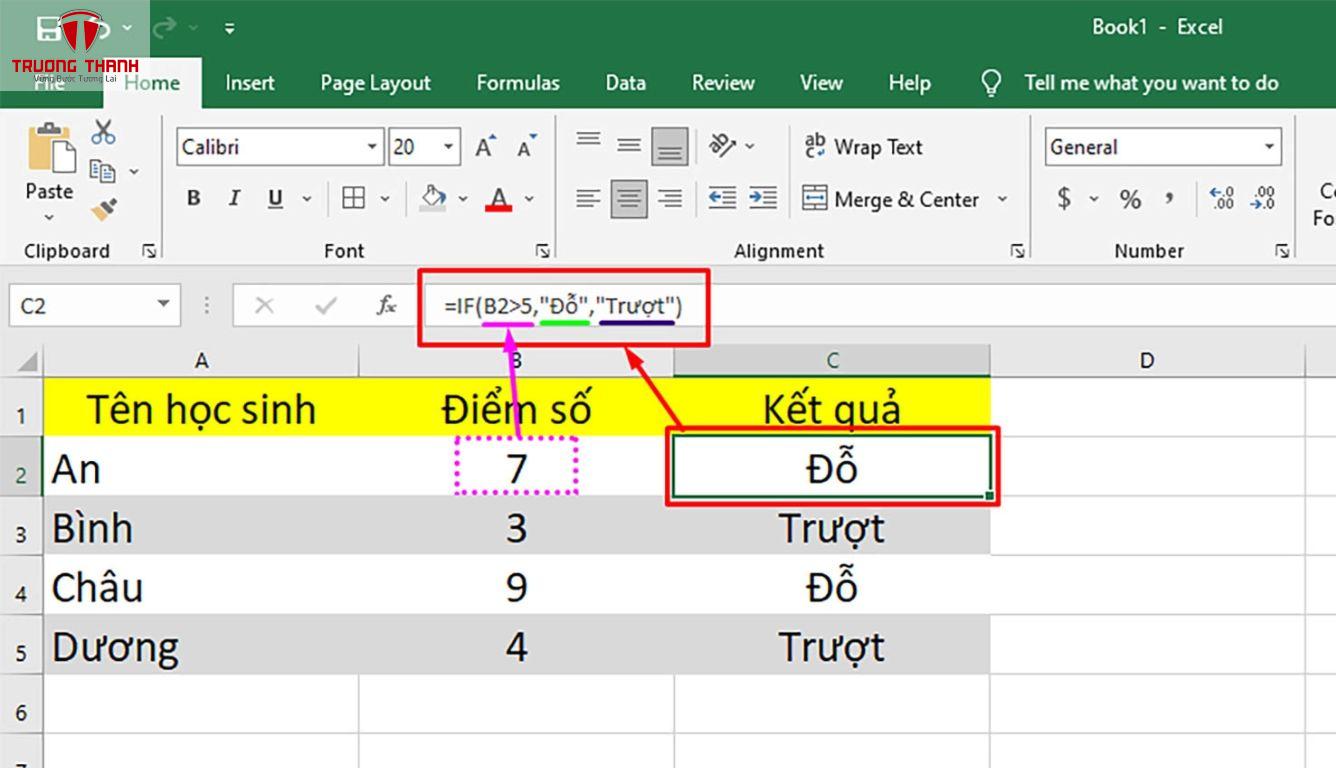
Task: Click the Redo arrow in title bar
Action: [165, 28]
